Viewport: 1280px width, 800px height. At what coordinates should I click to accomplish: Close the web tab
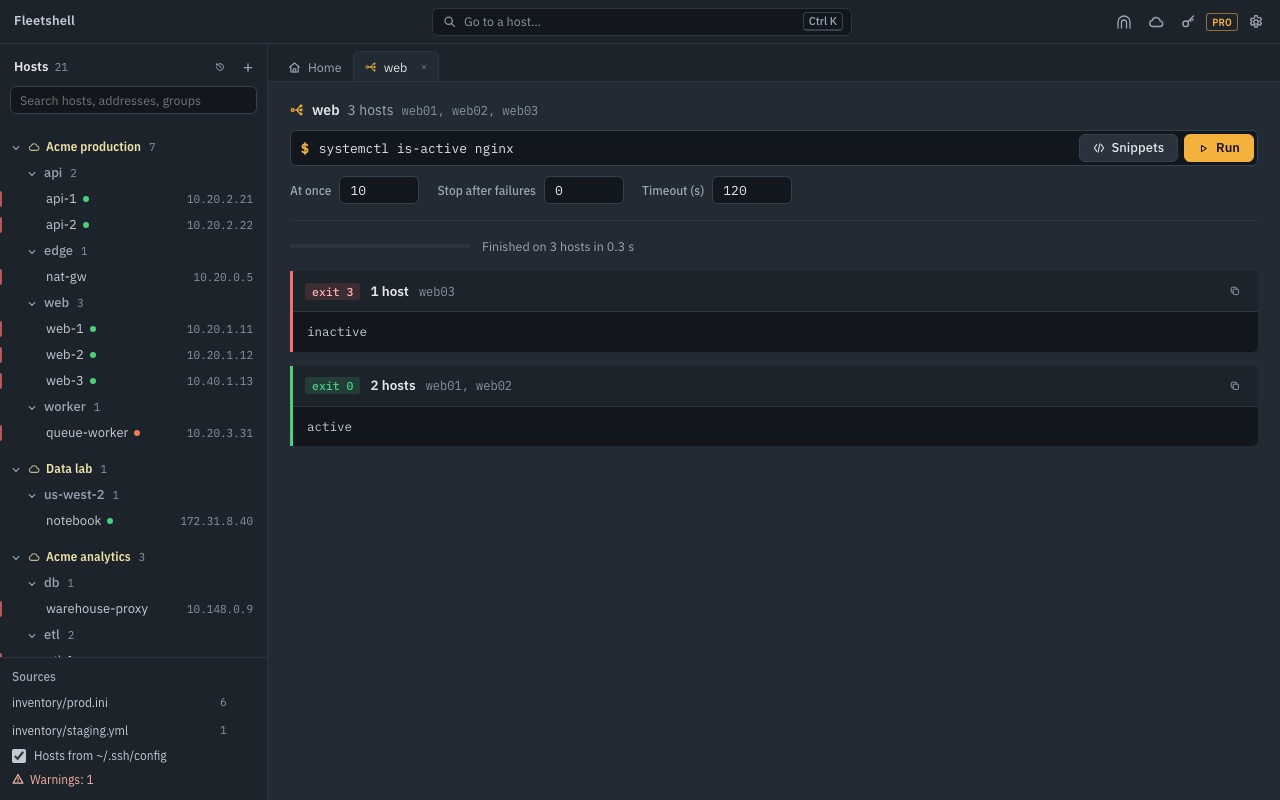(423, 67)
